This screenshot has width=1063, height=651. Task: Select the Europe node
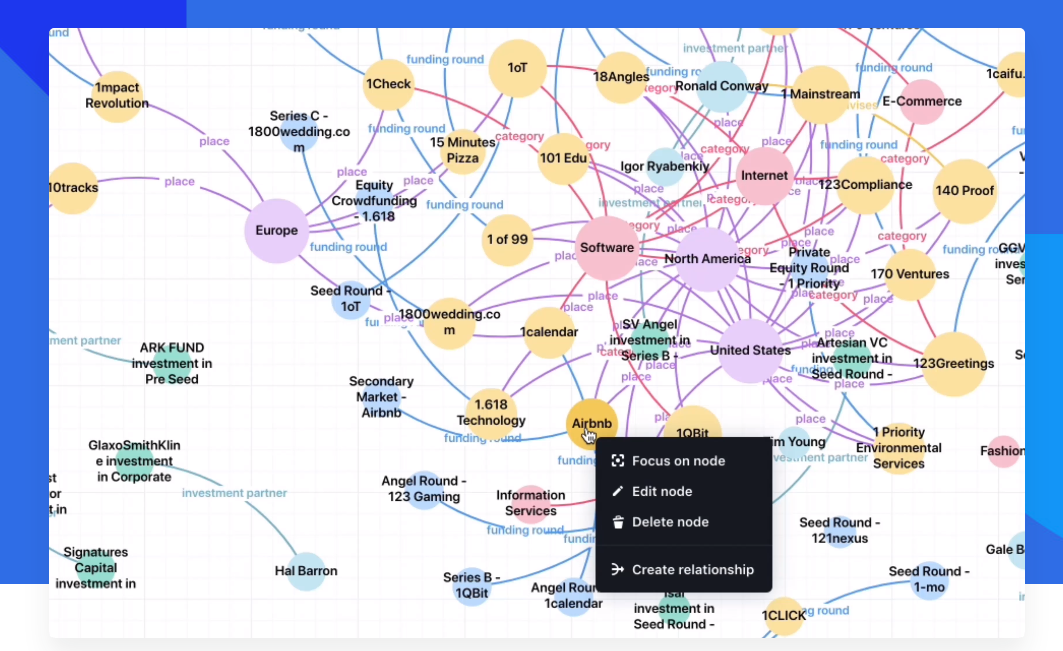[x=277, y=231]
